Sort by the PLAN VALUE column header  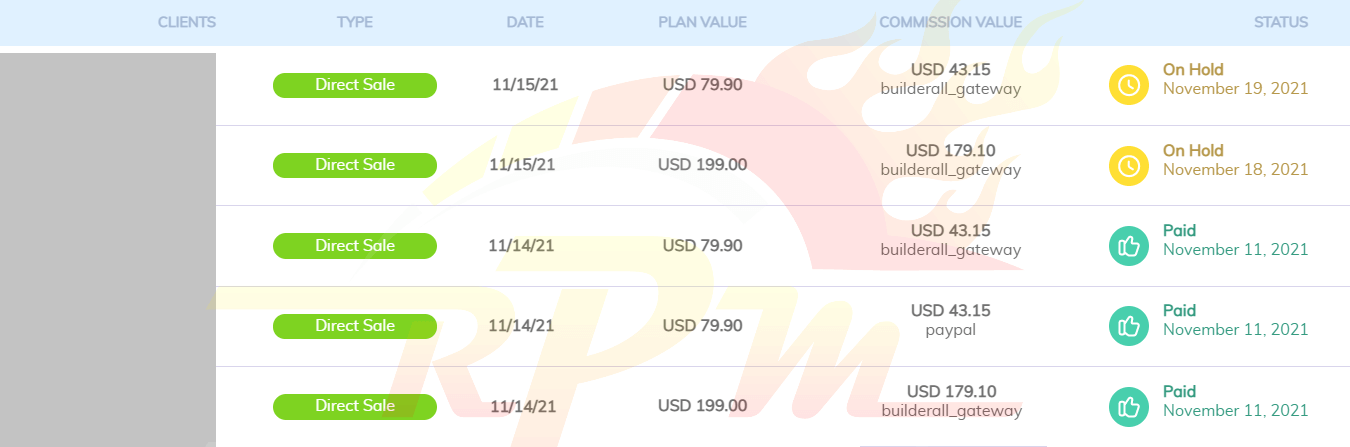702,22
